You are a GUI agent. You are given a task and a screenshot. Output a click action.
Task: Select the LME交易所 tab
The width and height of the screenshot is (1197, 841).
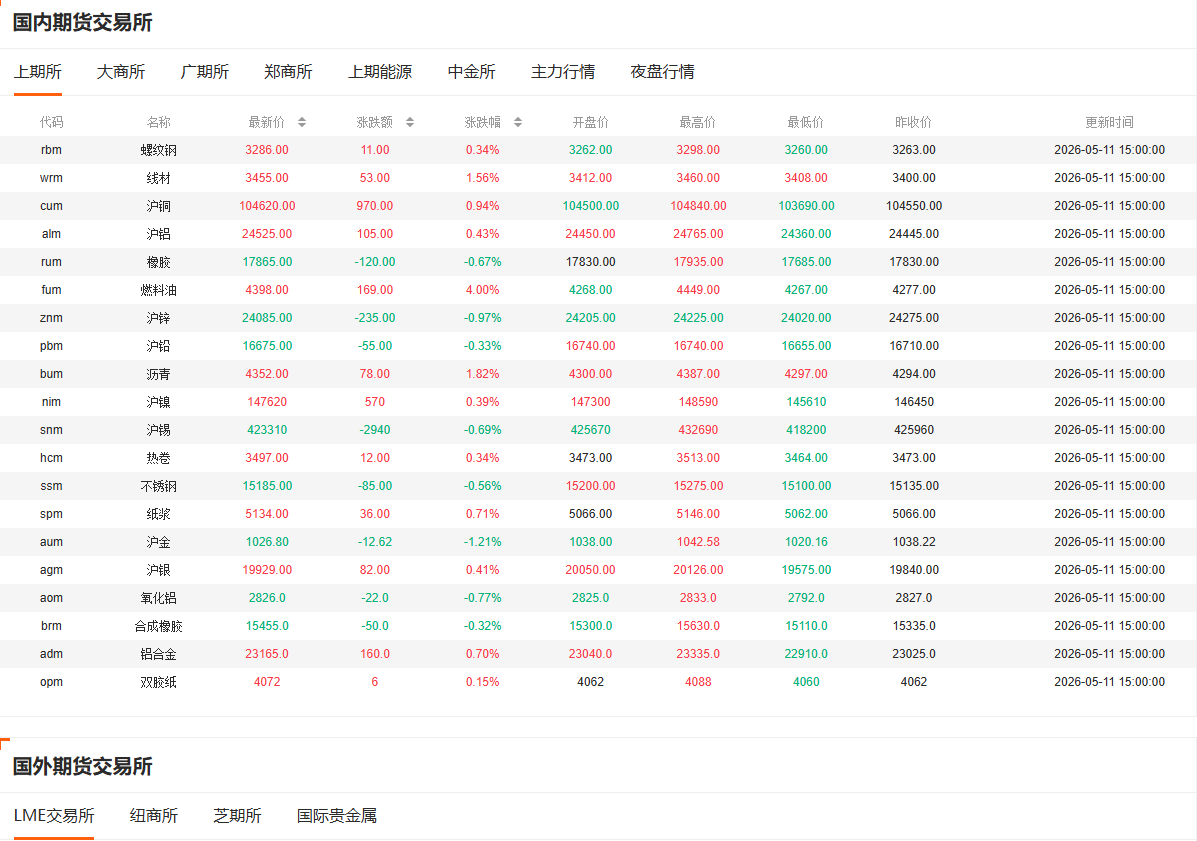tap(54, 816)
